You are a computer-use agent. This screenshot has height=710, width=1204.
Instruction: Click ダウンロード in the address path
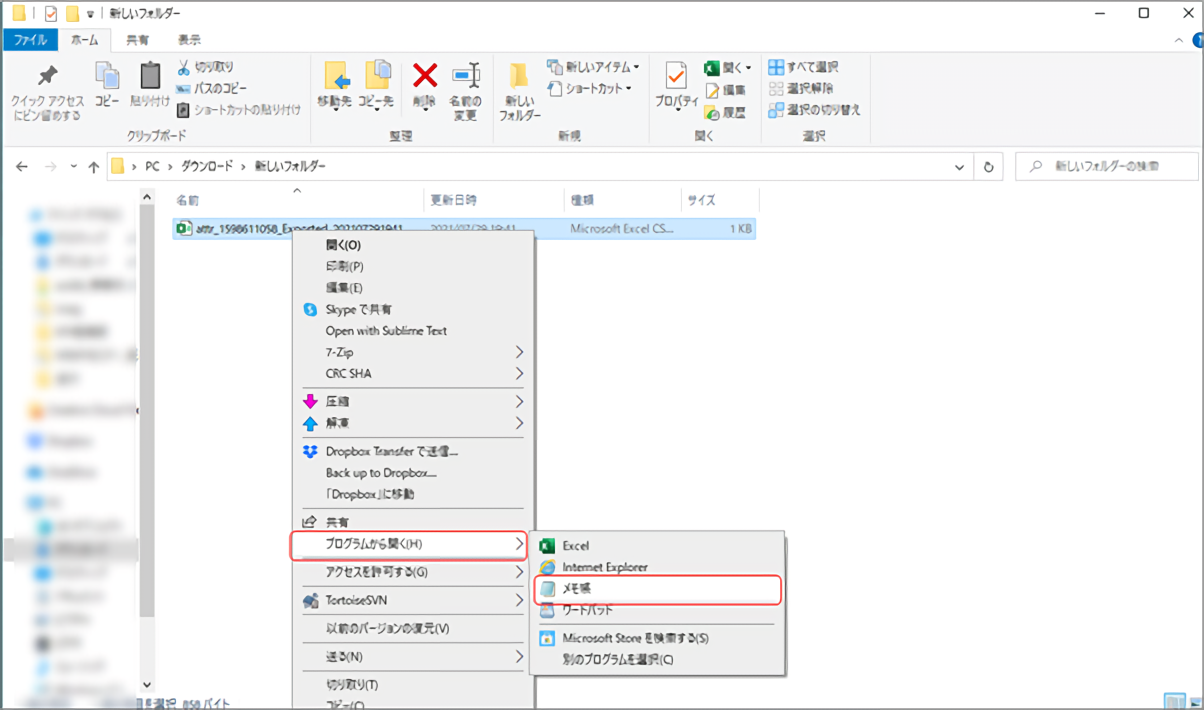point(207,166)
